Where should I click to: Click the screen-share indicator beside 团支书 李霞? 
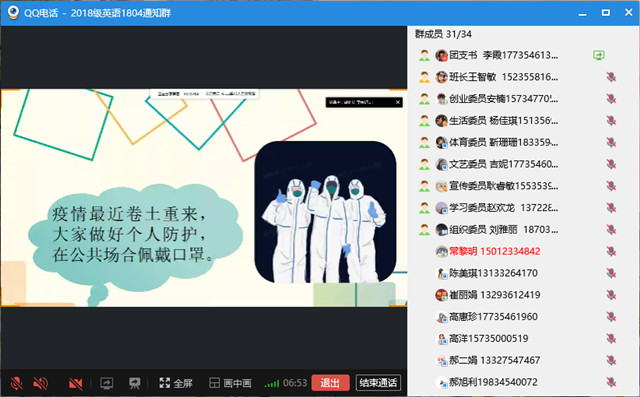click(599, 55)
